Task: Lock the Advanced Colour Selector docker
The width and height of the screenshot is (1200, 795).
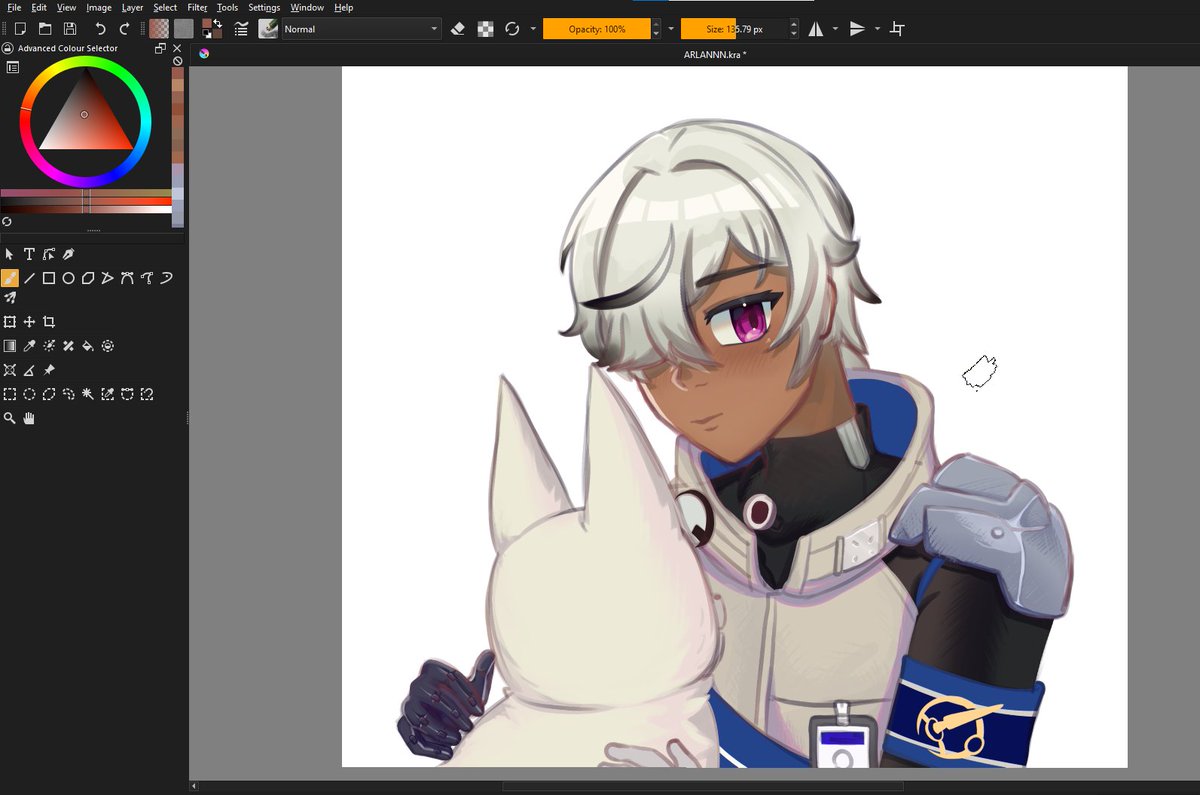Action: [8, 48]
